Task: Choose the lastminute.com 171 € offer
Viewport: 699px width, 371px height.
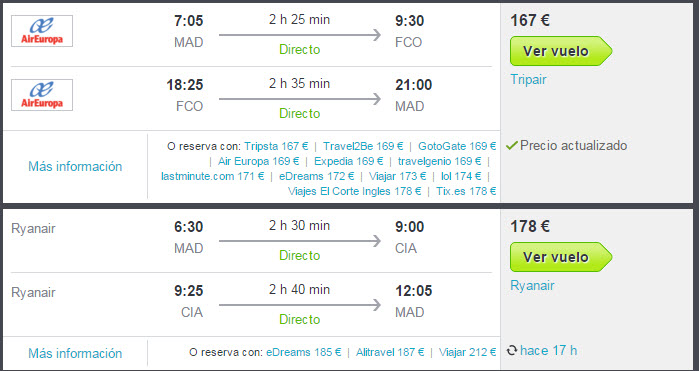Action: coord(213,176)
